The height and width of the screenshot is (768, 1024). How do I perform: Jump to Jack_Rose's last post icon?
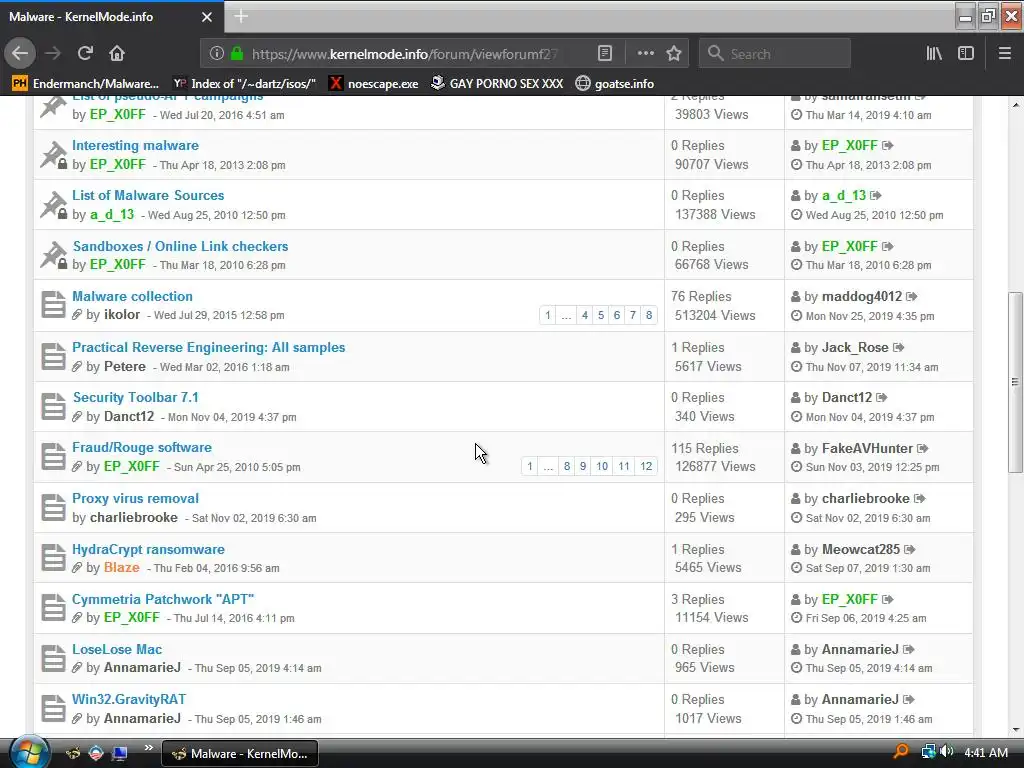pos(899,347)
